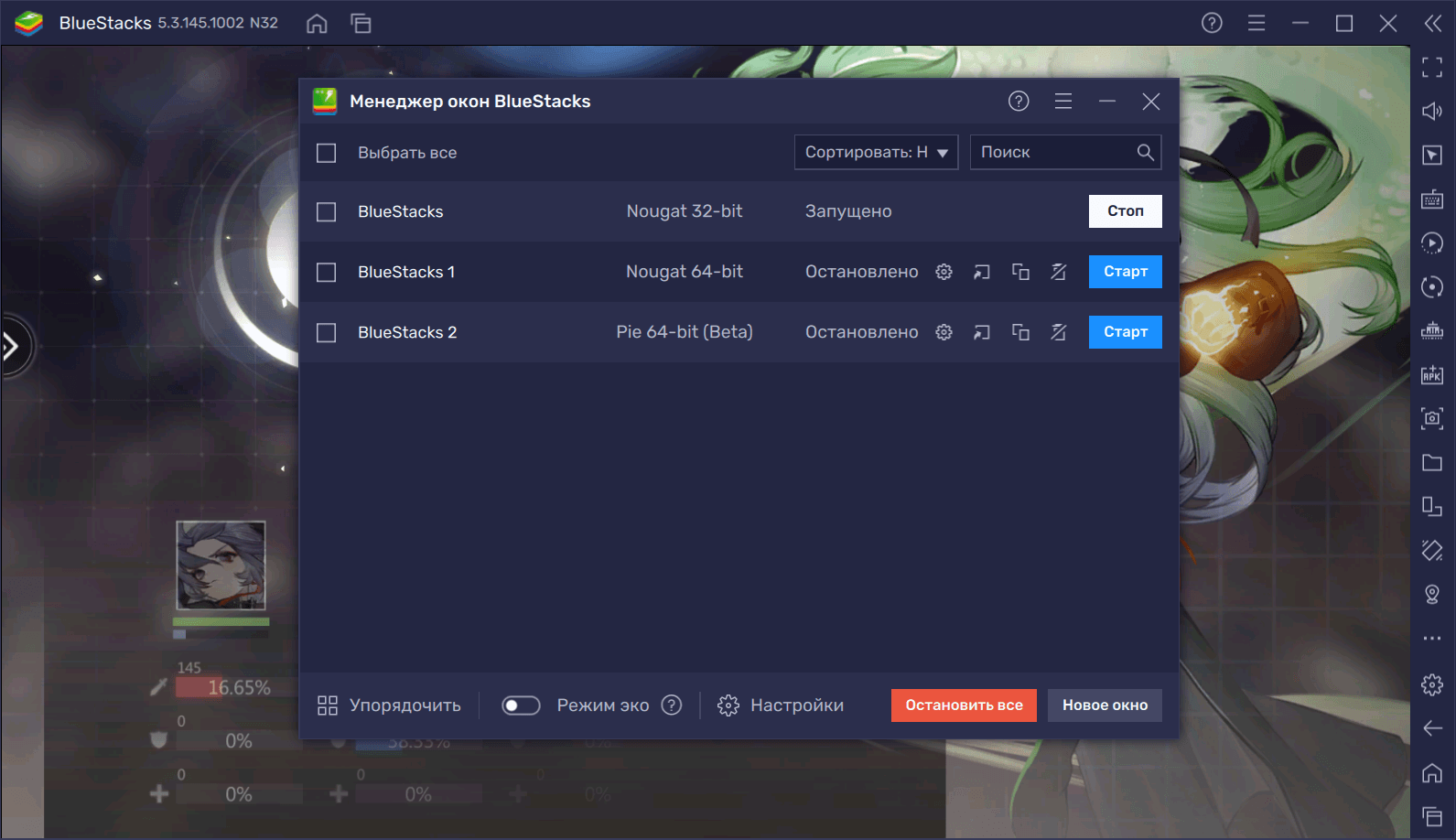Click search magnifier icon
Image resolution: width=1456 pixels, height=840 pixels.
(1145, 152)
